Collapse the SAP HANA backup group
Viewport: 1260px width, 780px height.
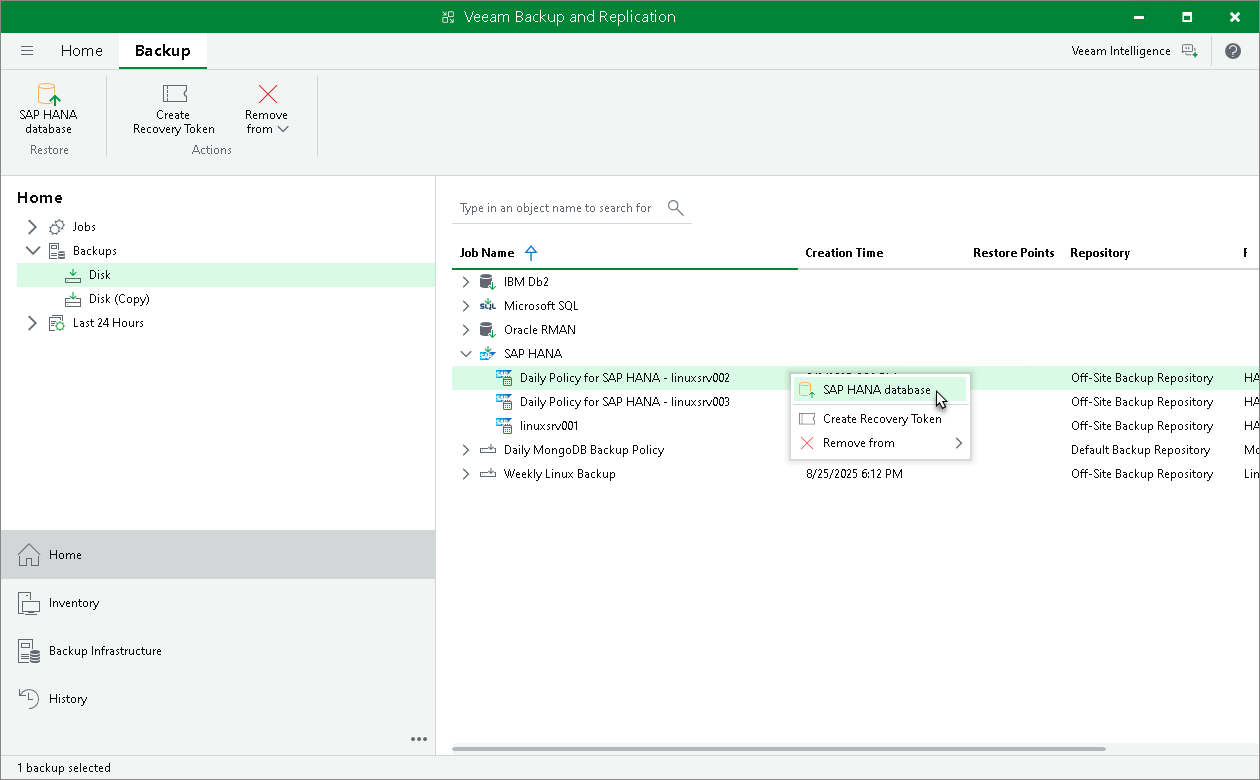point(465,354)
